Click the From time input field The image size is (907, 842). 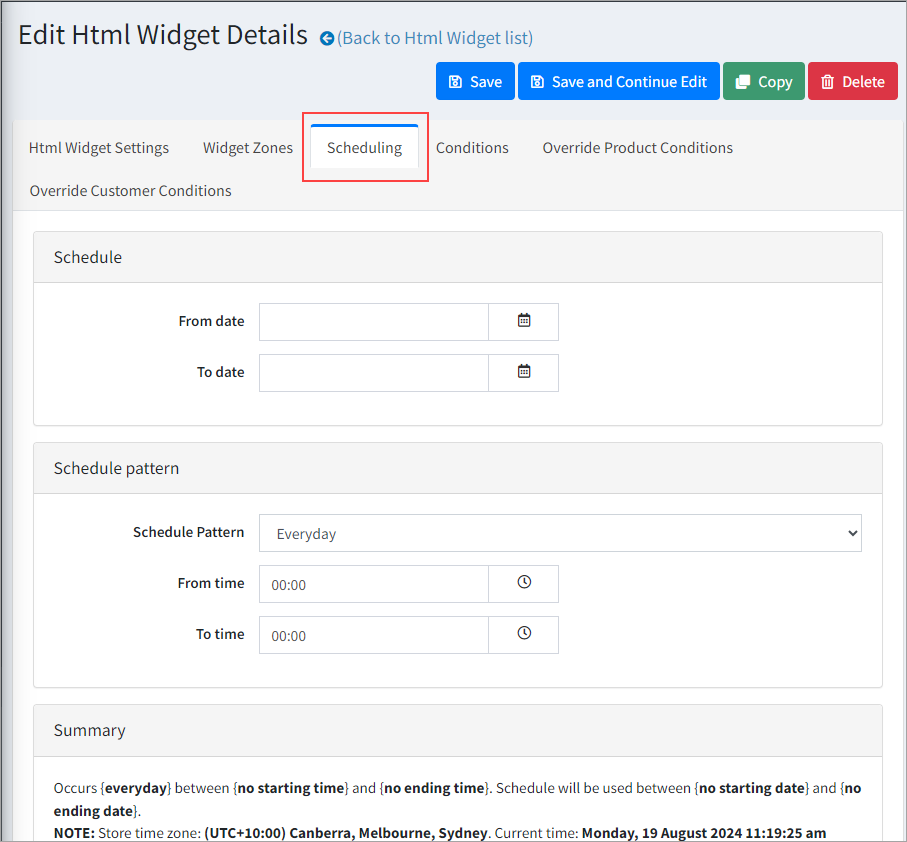[373, 584]
